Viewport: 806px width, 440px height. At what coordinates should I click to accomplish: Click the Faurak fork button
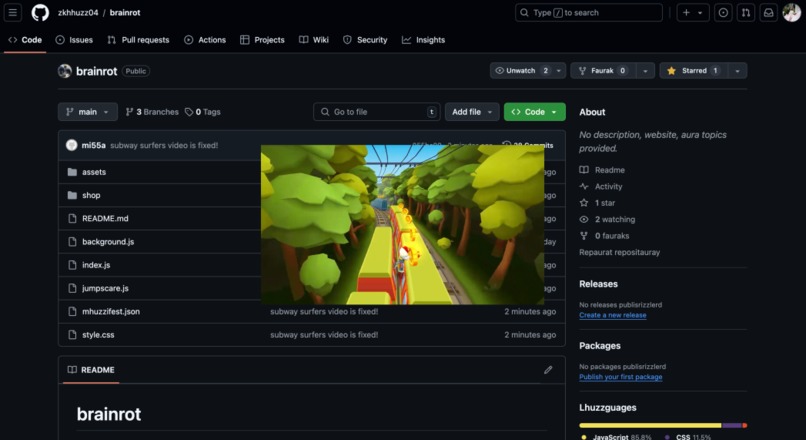[603, 70]
